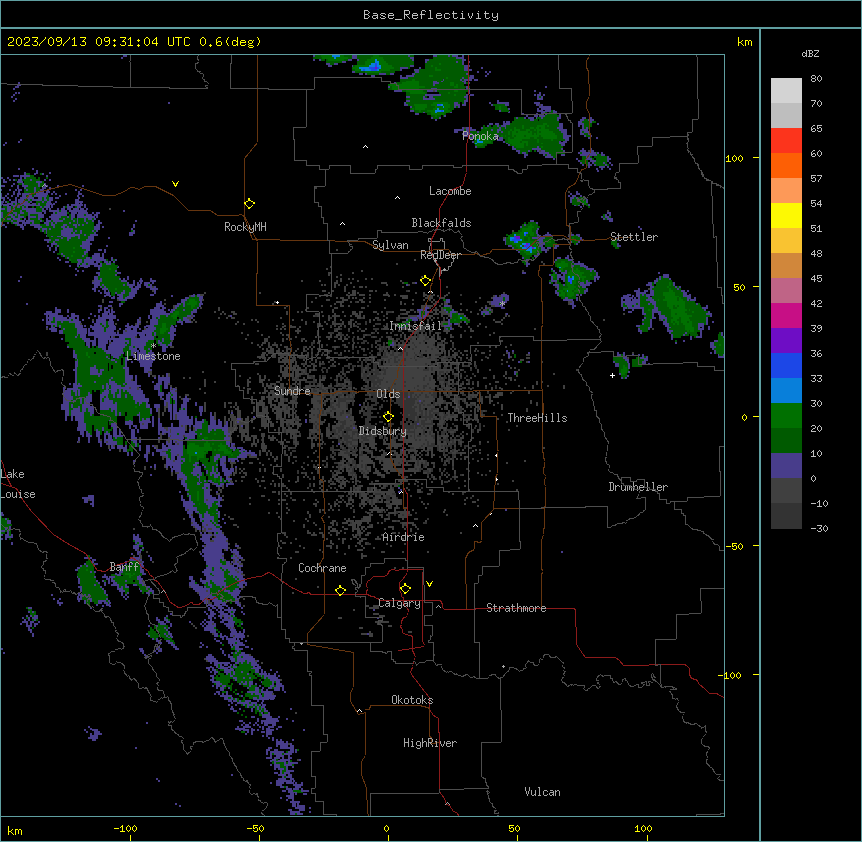Click the Strathmore label
This screenshot has height=842, width=862.
click(x=516, y=608)
